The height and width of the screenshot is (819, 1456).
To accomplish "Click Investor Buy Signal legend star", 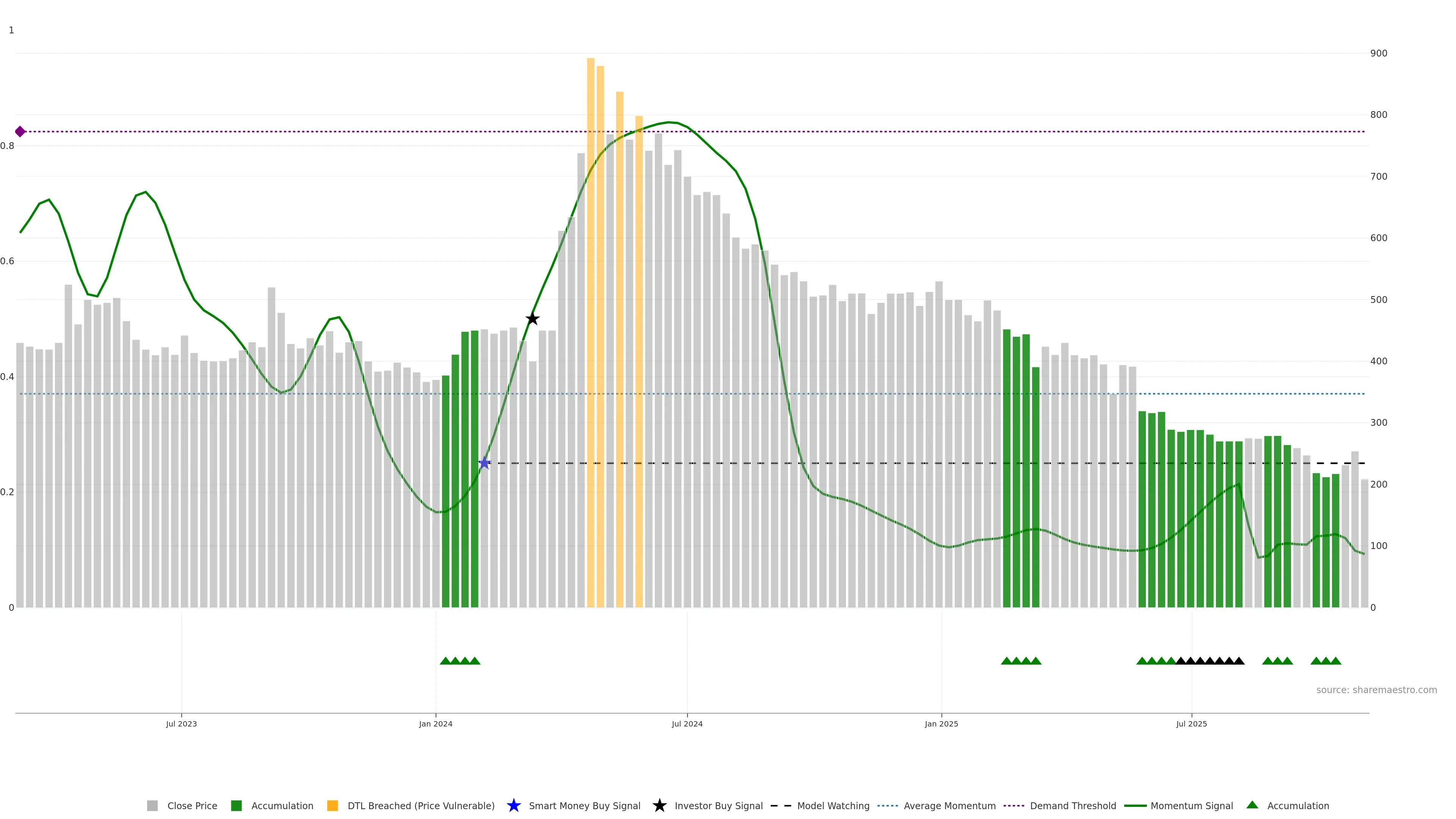I will pyautogui.click(x=660, y=805).
